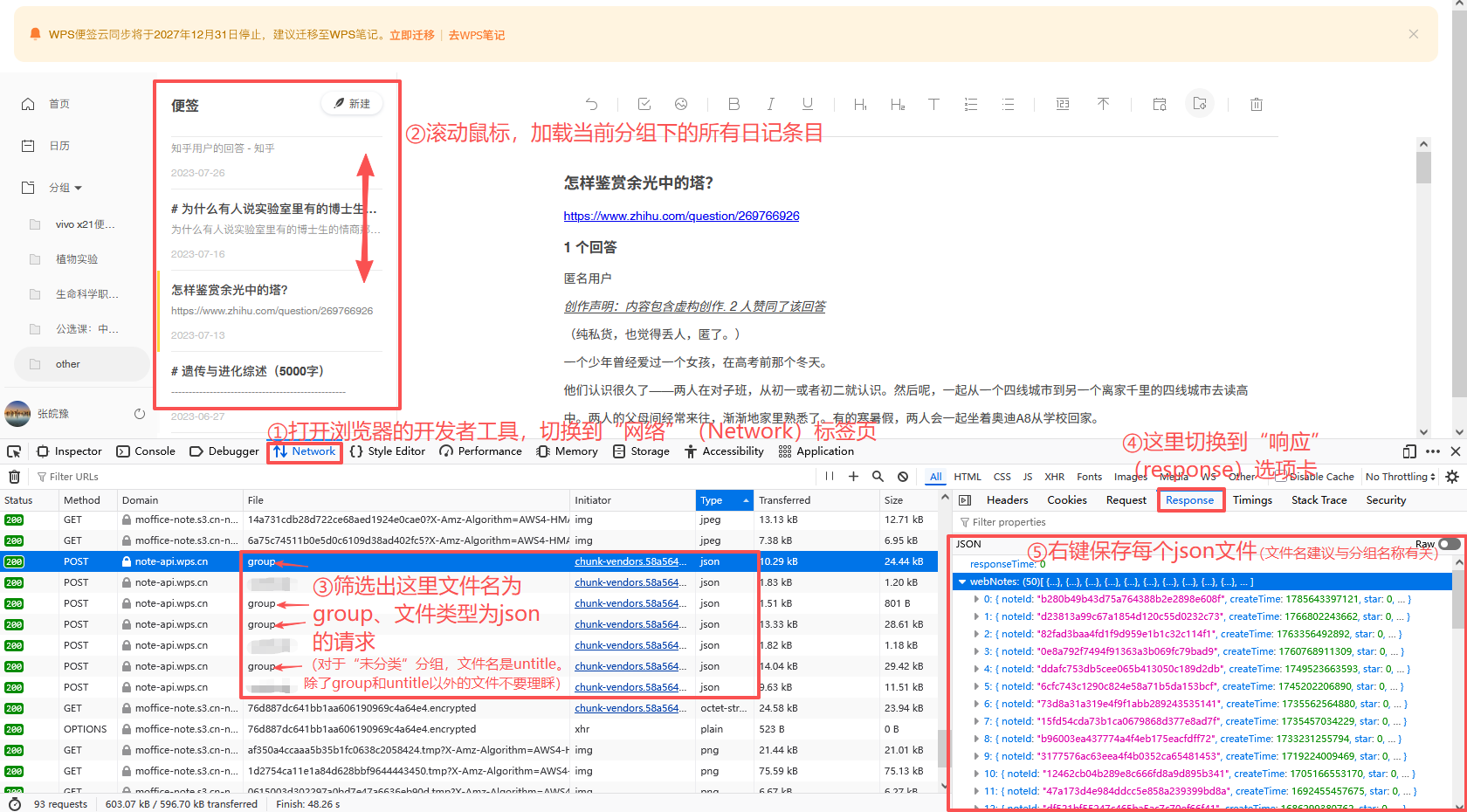Set heading level H2 in toolbar
The image size is (1467, 812).
coord(898,104)
